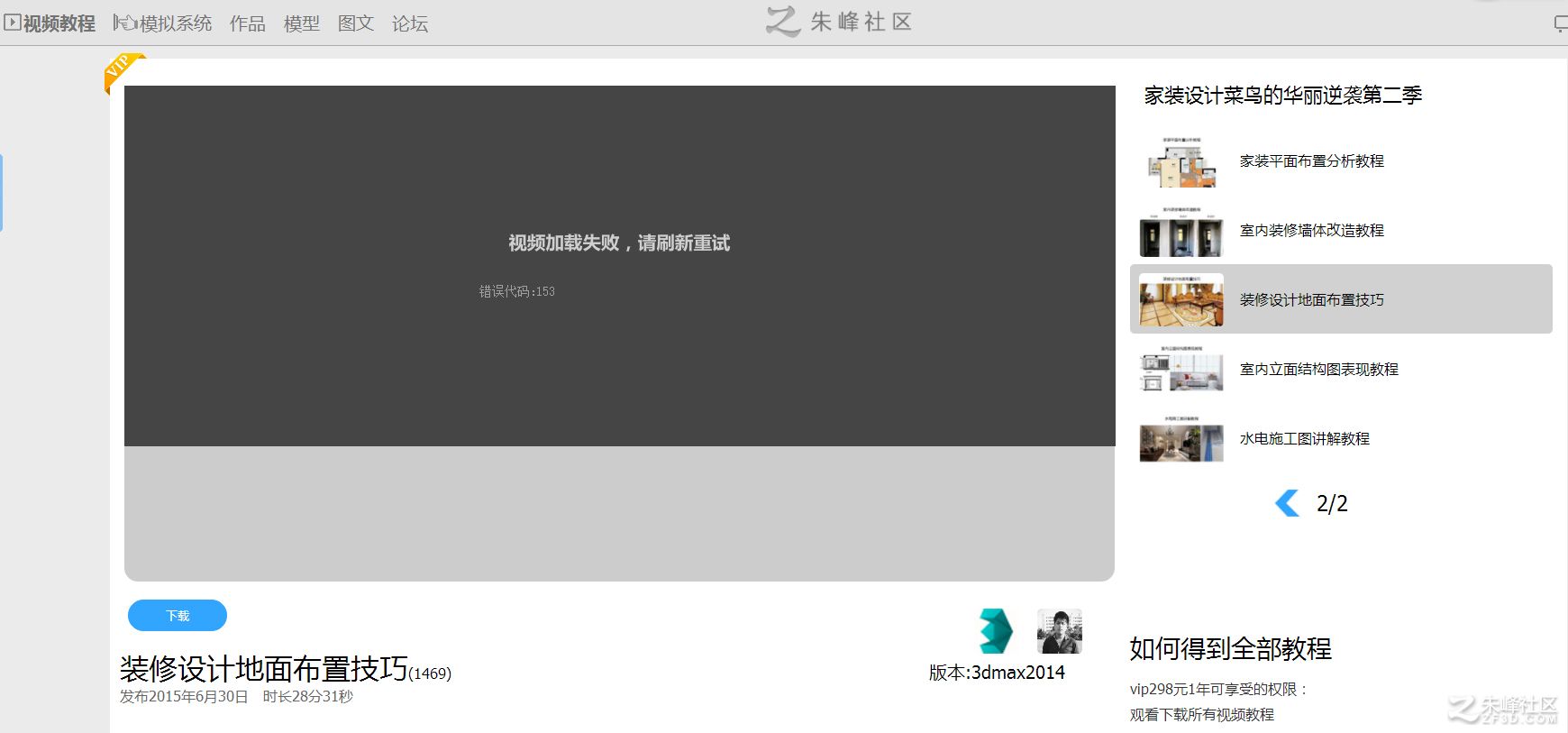Select the 家装平面布置分析教程 title link
This screenshot has height=733, width=1568.
point(1312,161)
